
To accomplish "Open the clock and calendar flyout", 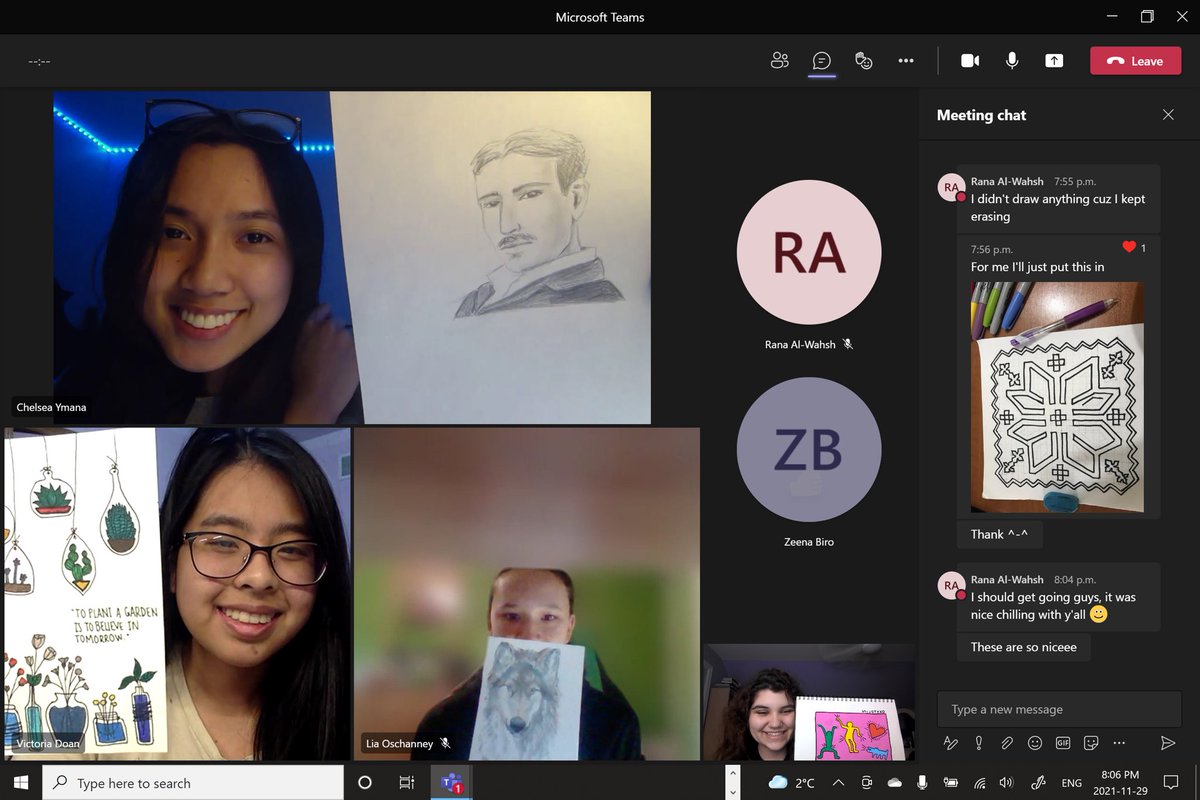I will [x=1118, y=783].
